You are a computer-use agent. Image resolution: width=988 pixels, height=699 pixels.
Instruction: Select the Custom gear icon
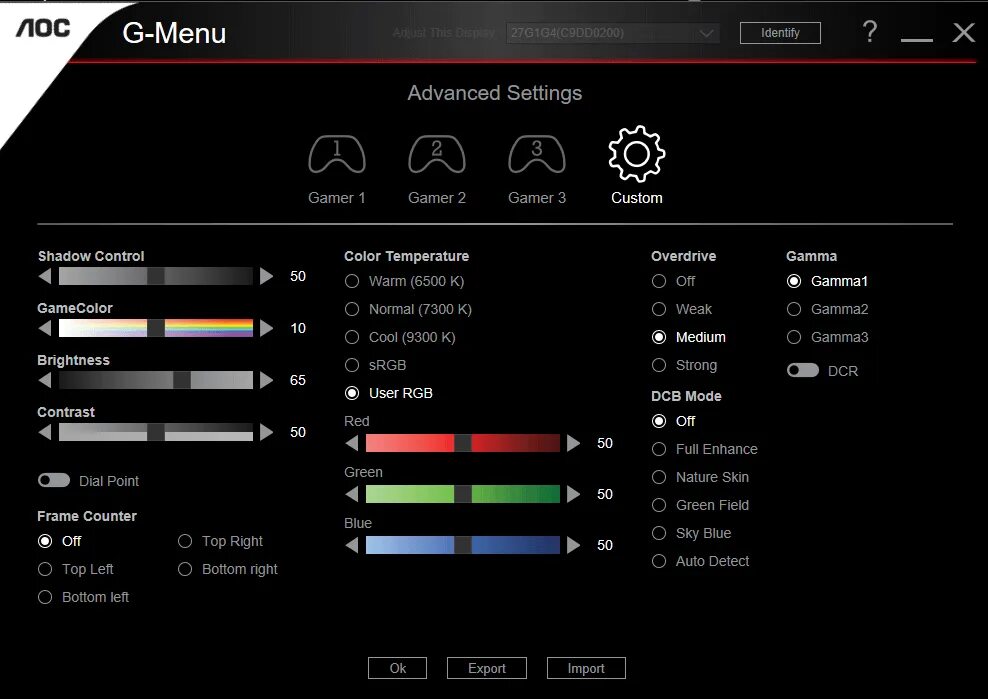click(x=636, y=154)
